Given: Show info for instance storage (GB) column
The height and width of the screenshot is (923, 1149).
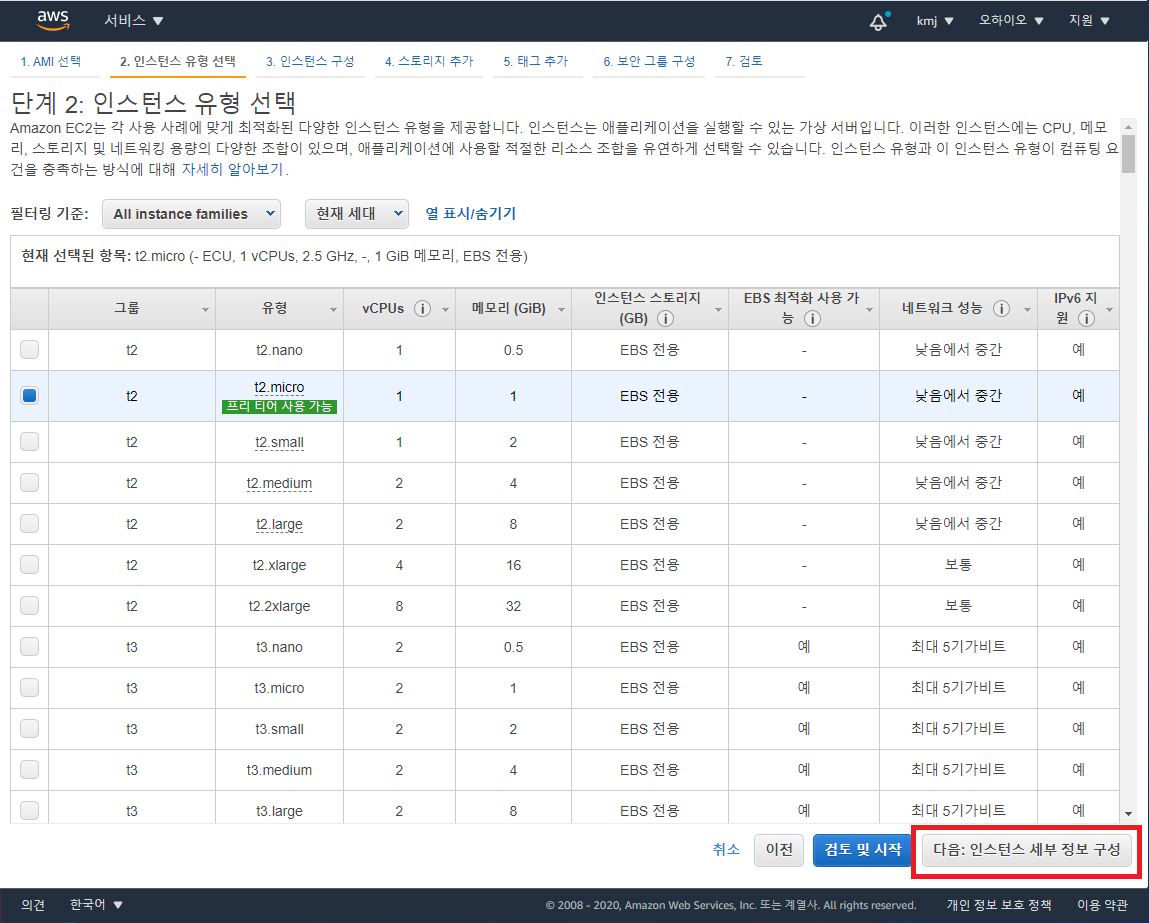Looking at the screenshot, I should pos(665,319).
